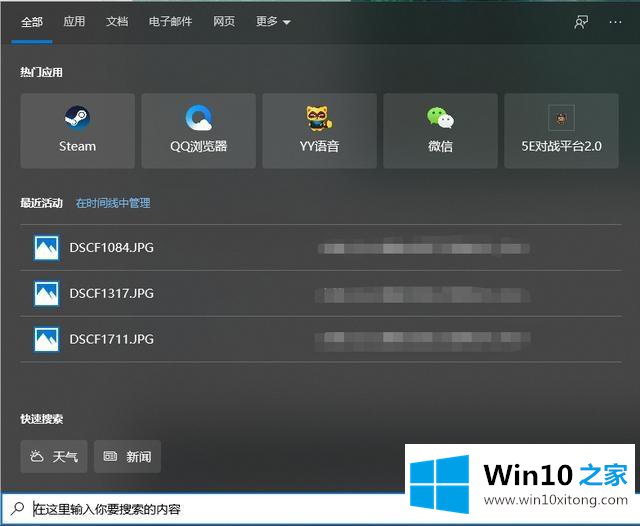Open 在时间线中管理 link
The height and width of the screenshot is (526, 640).
tap(113, 203)
